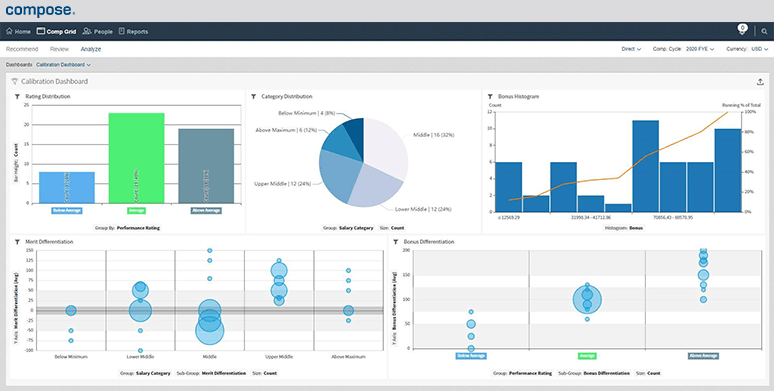Change Bonus Sub-Group Bonus Differentiation setting

point(594,373)
